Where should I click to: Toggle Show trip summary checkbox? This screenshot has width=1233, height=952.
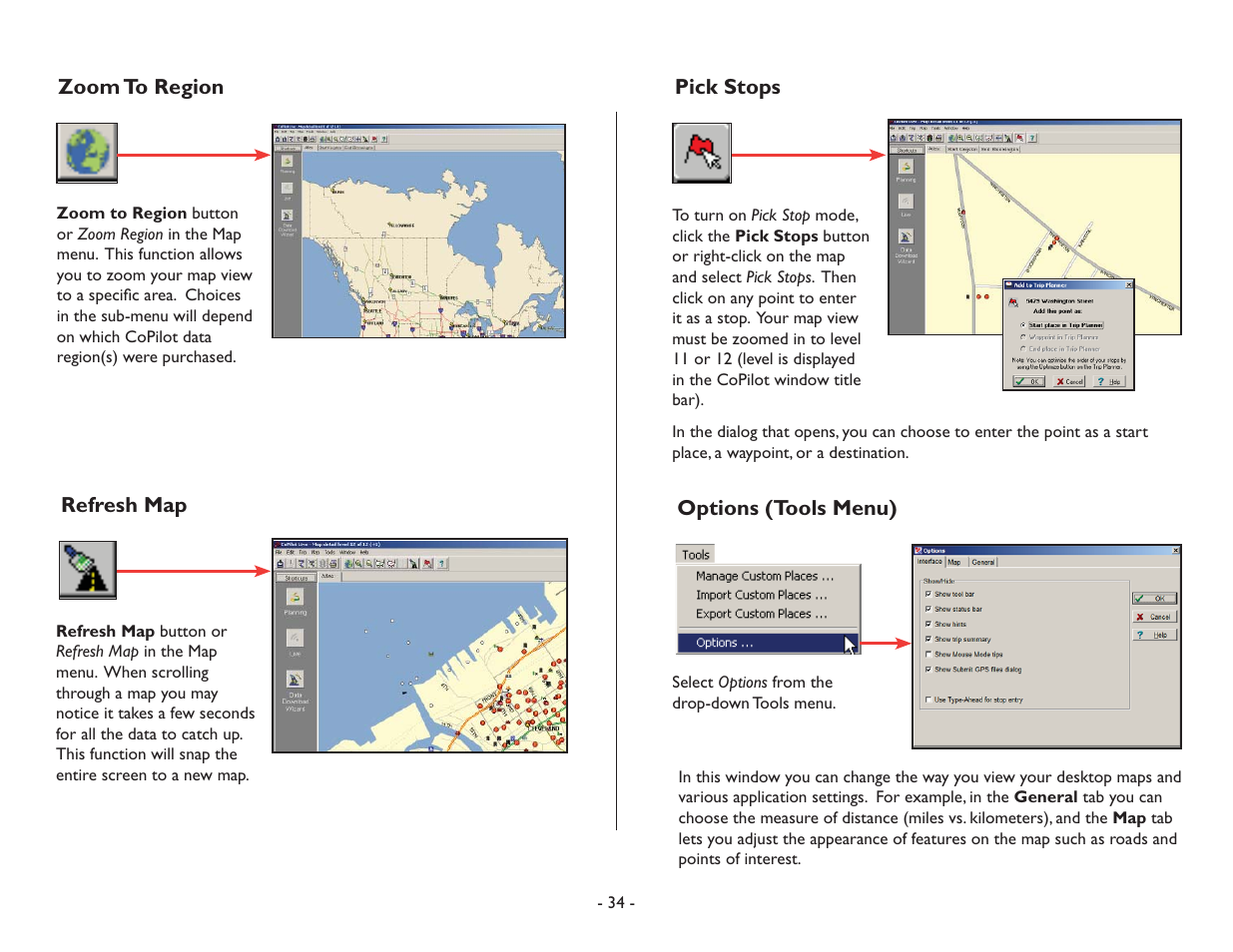(928, 639)
